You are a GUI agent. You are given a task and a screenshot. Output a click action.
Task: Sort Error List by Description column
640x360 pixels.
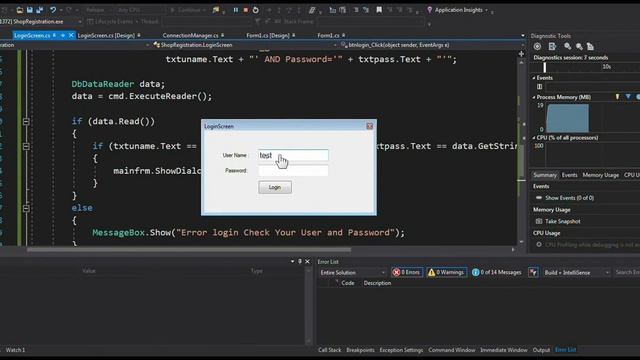(377, 283)
